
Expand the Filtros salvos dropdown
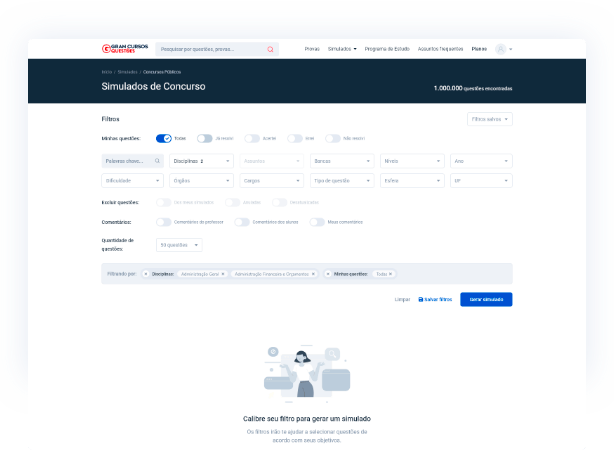[x=490, y=118]
